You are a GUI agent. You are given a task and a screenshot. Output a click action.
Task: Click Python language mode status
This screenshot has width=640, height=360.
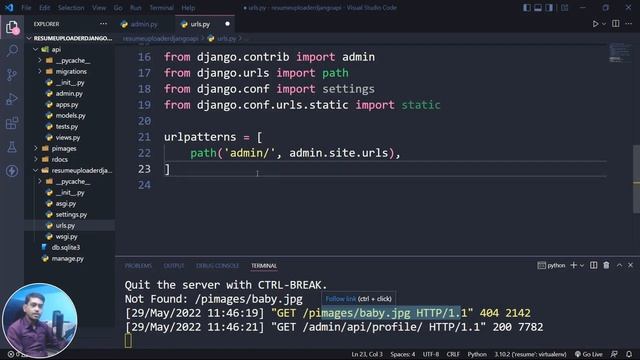pyautogui.click(x=477, y=354)
